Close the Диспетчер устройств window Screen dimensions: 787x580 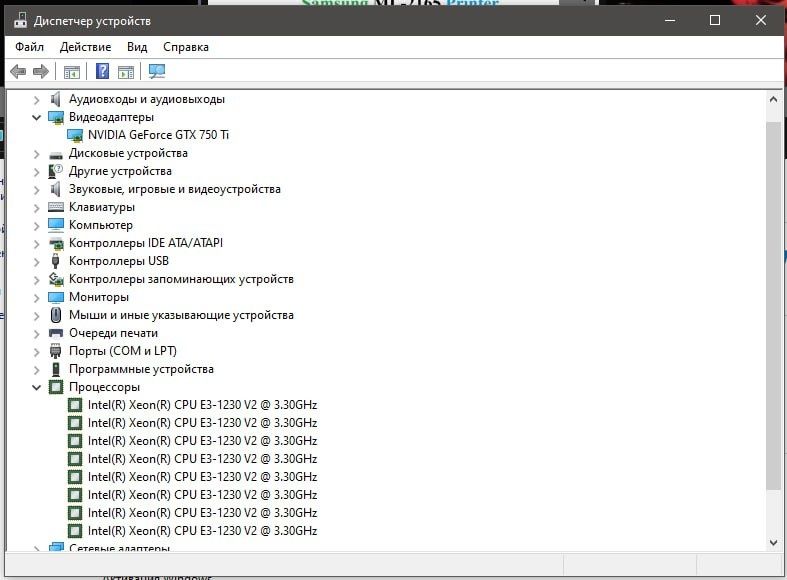(760, 20)
